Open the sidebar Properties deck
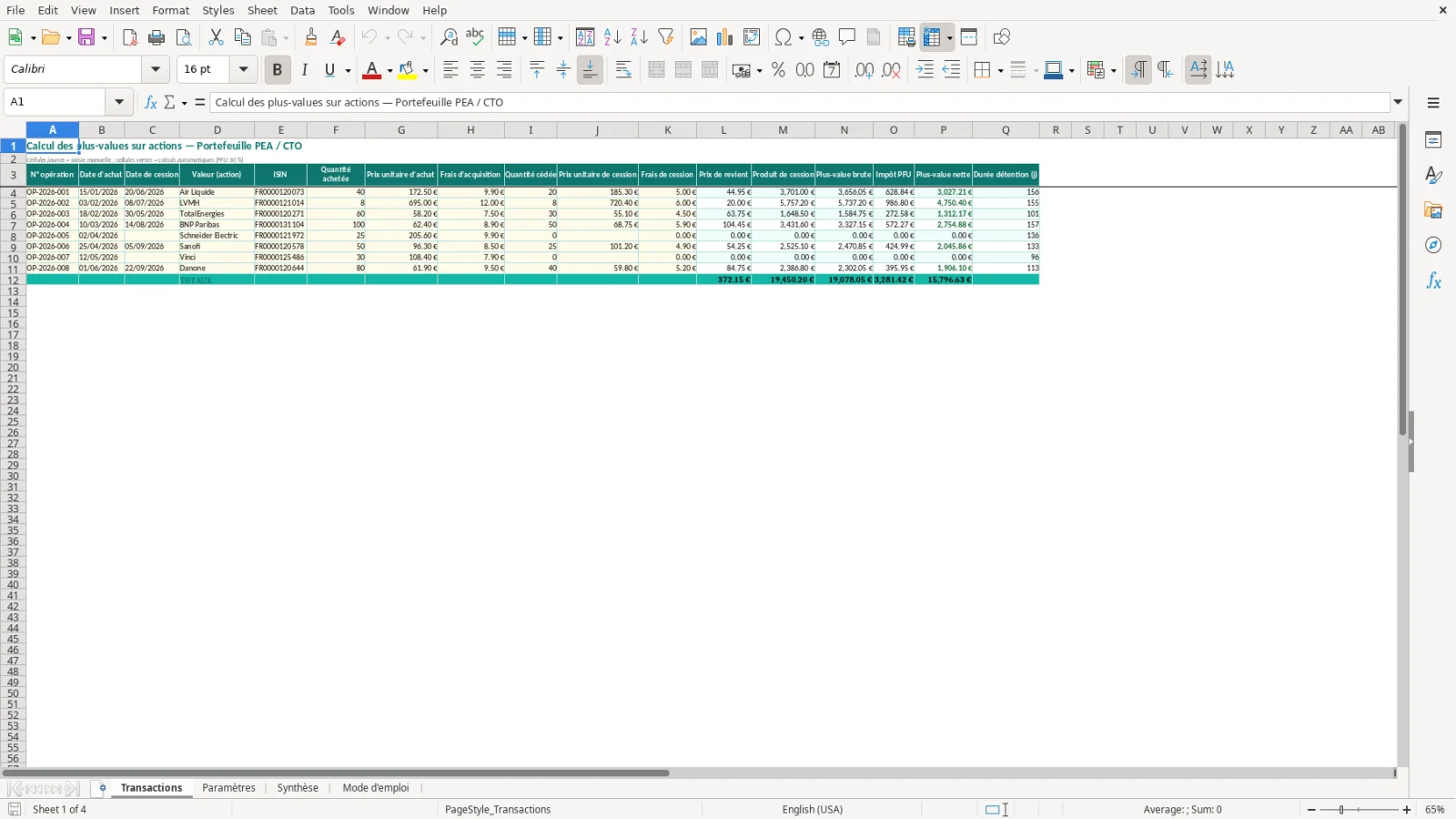 click(1433, 140)
